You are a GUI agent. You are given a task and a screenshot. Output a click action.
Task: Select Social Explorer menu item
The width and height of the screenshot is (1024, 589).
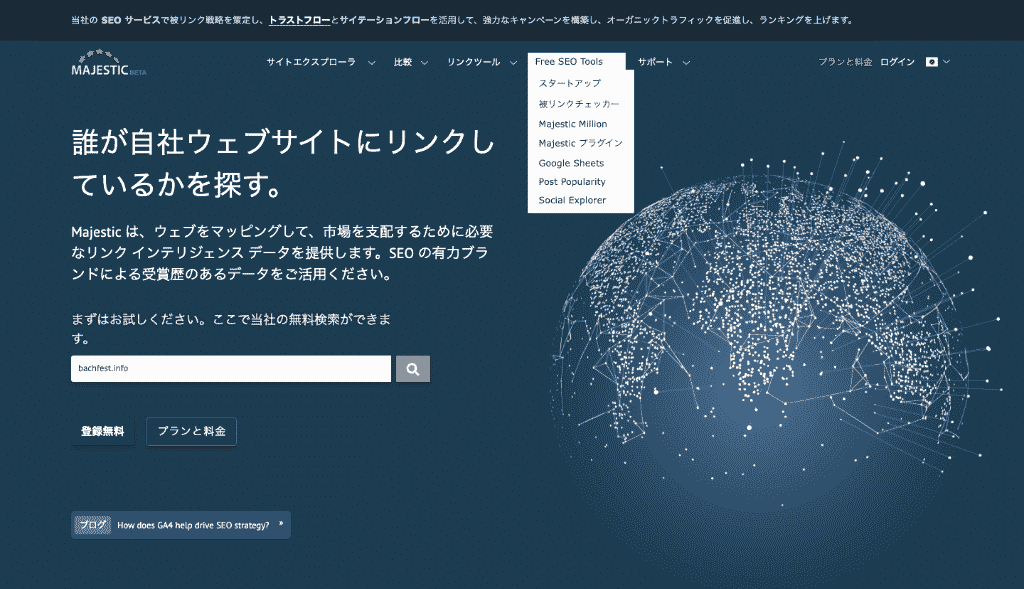(572, 200)
